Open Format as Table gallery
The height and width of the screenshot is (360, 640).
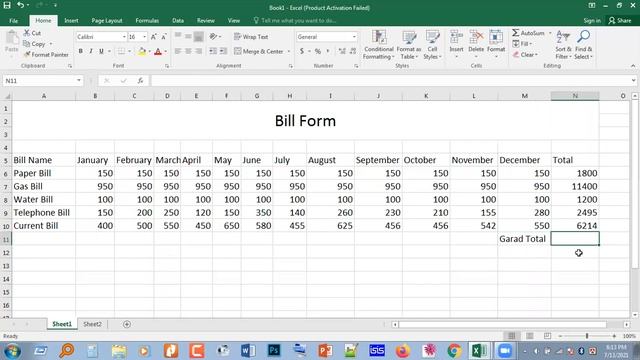409,45
